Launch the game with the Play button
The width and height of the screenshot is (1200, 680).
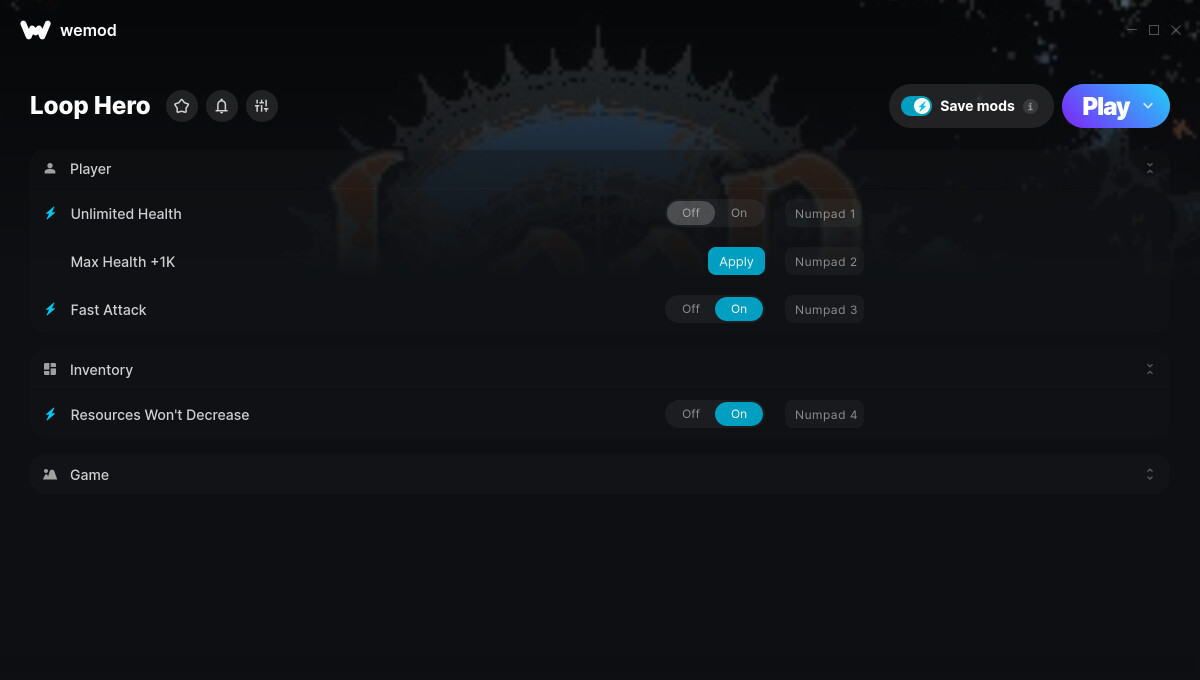pyautogui.click(x=1105, y=106)
